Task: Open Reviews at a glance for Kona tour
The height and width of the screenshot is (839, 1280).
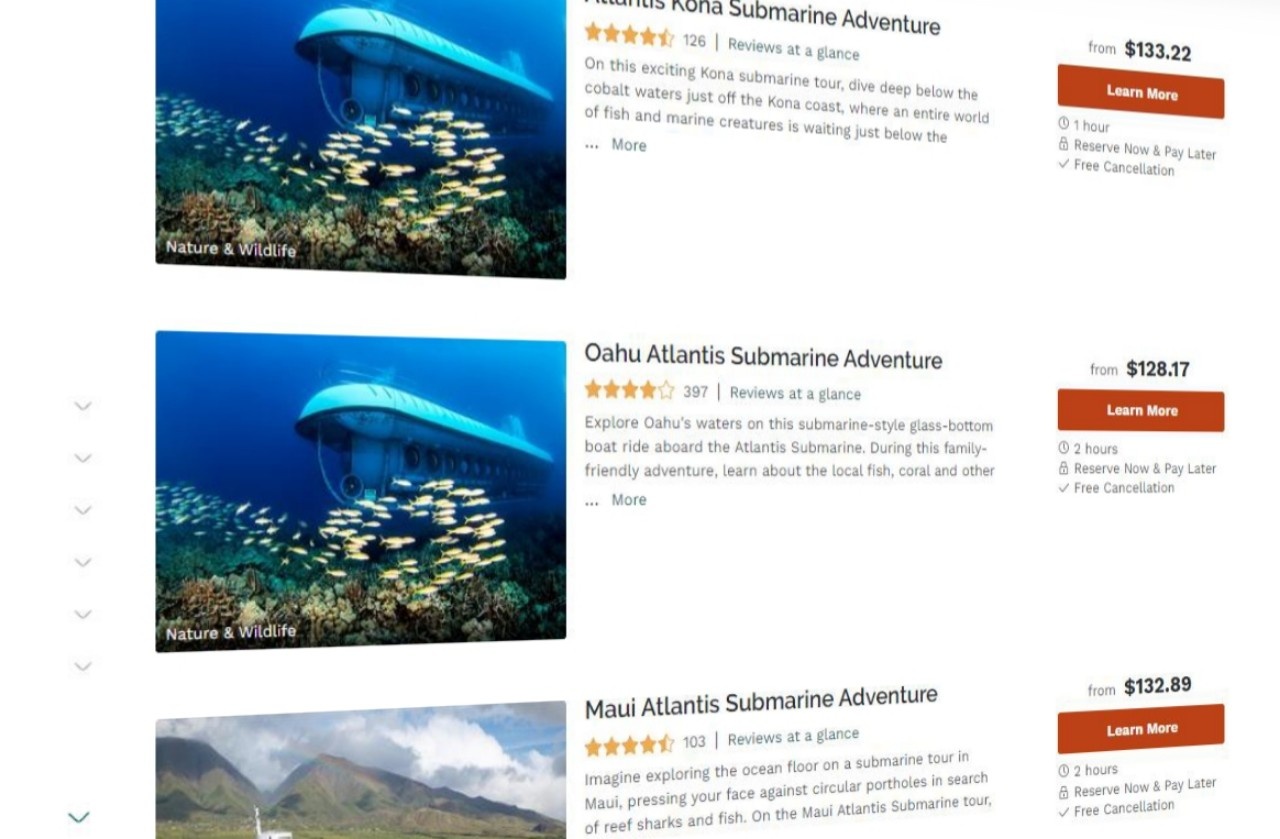Action: [x=793, y=47]
